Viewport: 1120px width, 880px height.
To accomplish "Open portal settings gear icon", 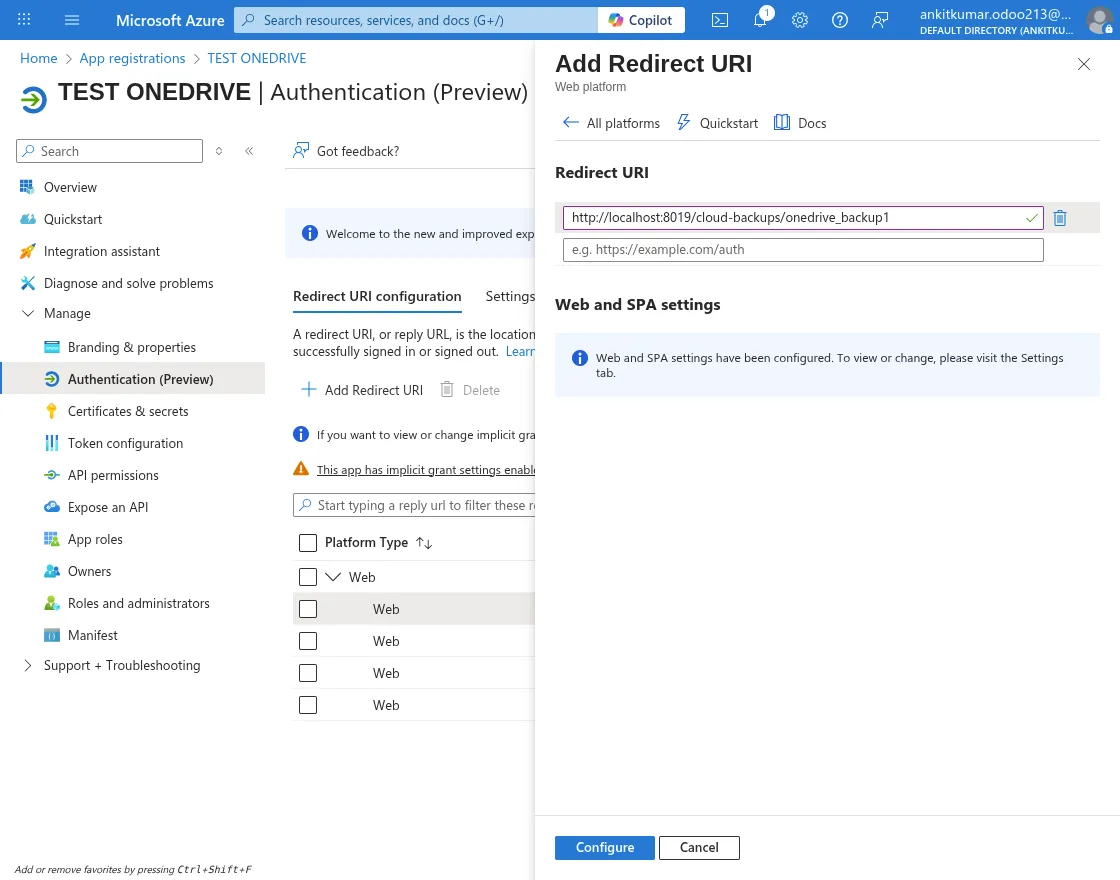I will 800,20.
